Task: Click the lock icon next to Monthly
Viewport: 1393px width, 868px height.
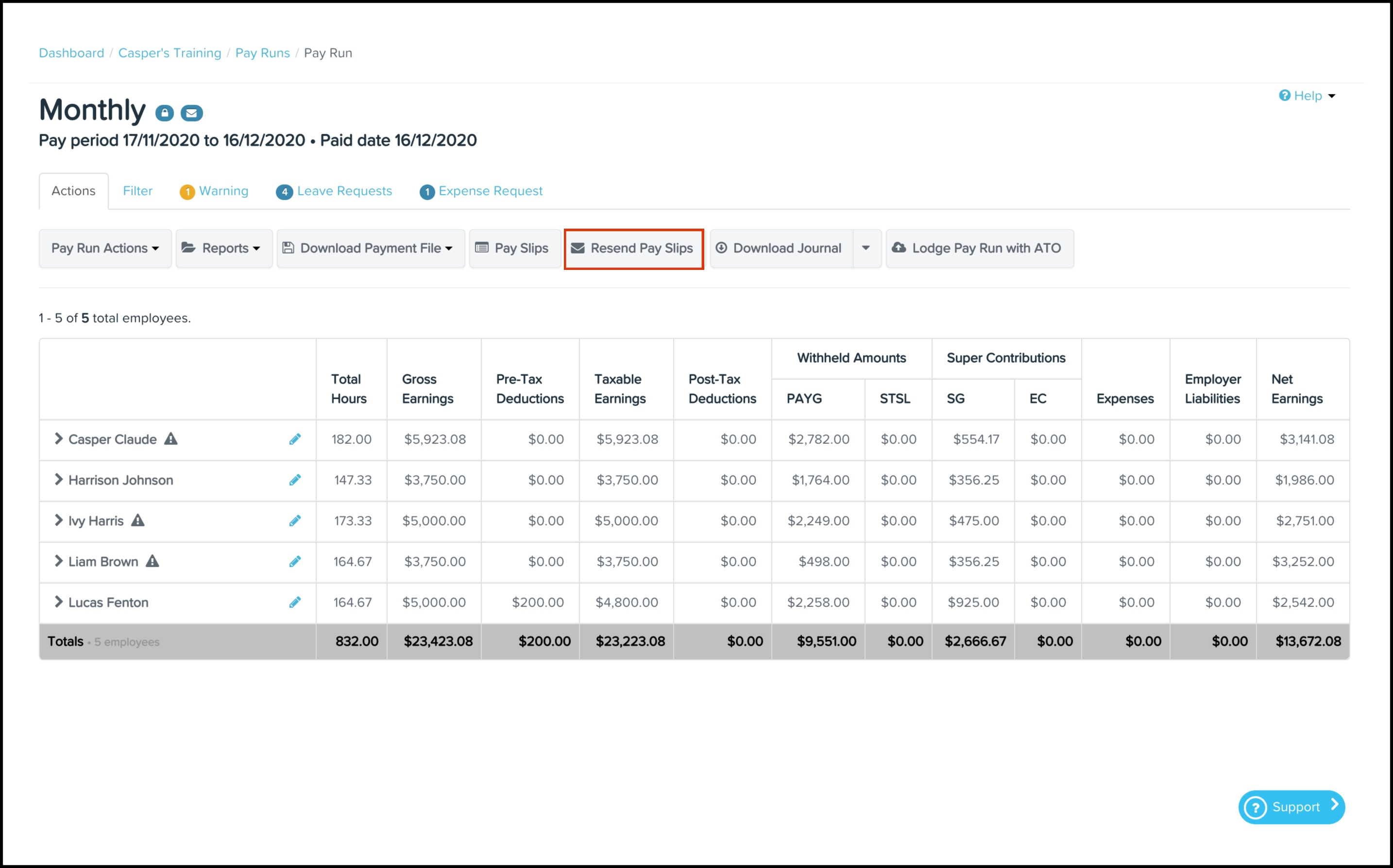Action: click(164, 113)
